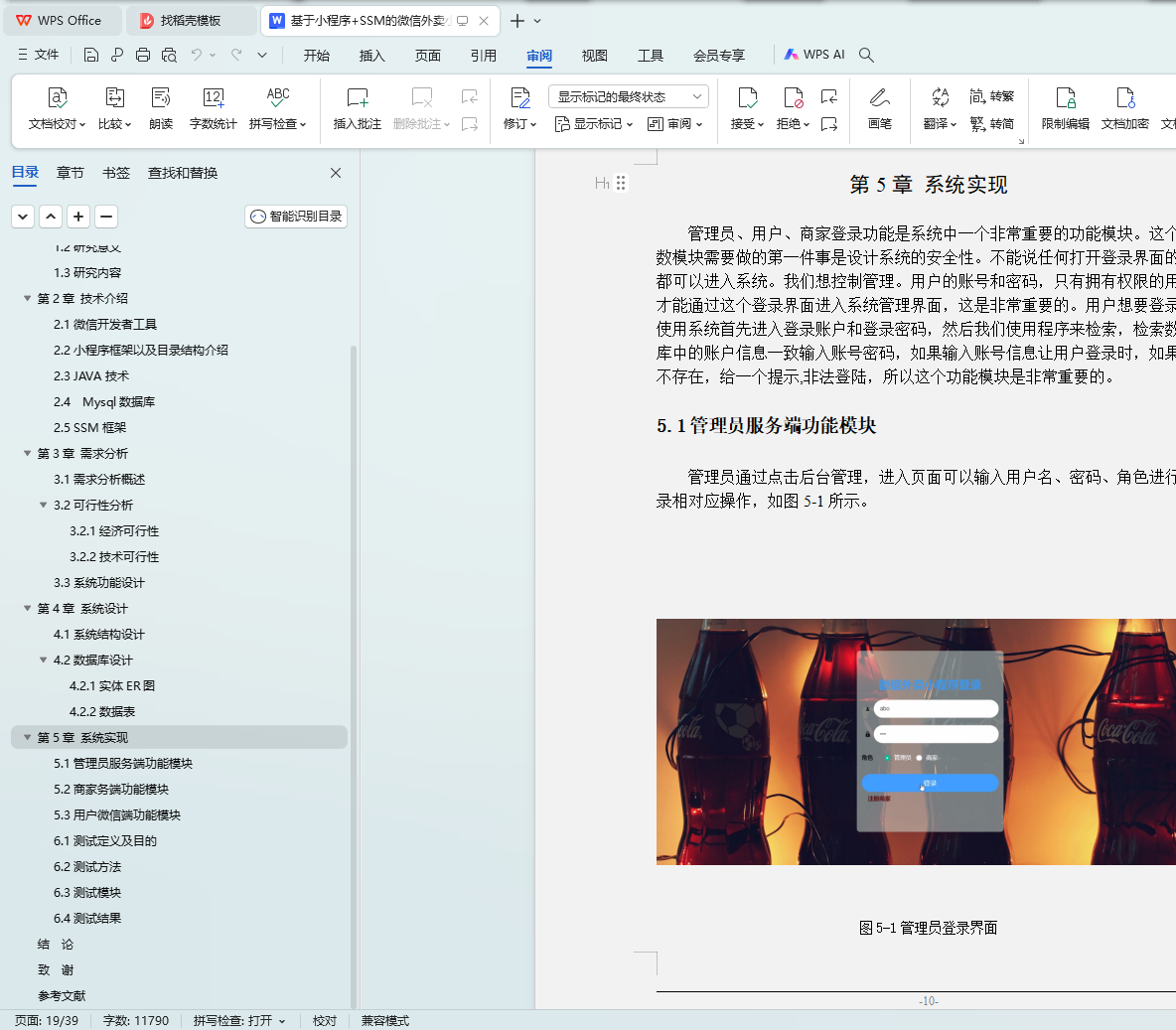Click the navigation pane scrollbar
This screenshot has height=1030, width=1176.
pyautogui.click(x=354, y=675)
